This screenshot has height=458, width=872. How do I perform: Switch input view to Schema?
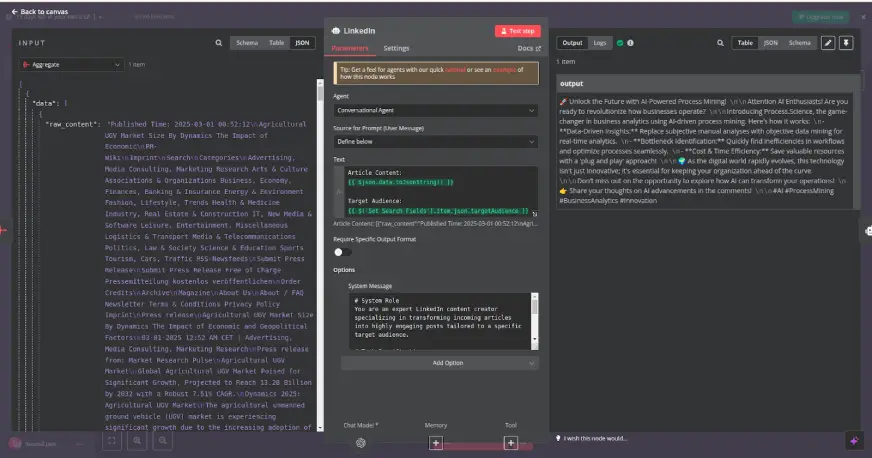coord(245,43)
